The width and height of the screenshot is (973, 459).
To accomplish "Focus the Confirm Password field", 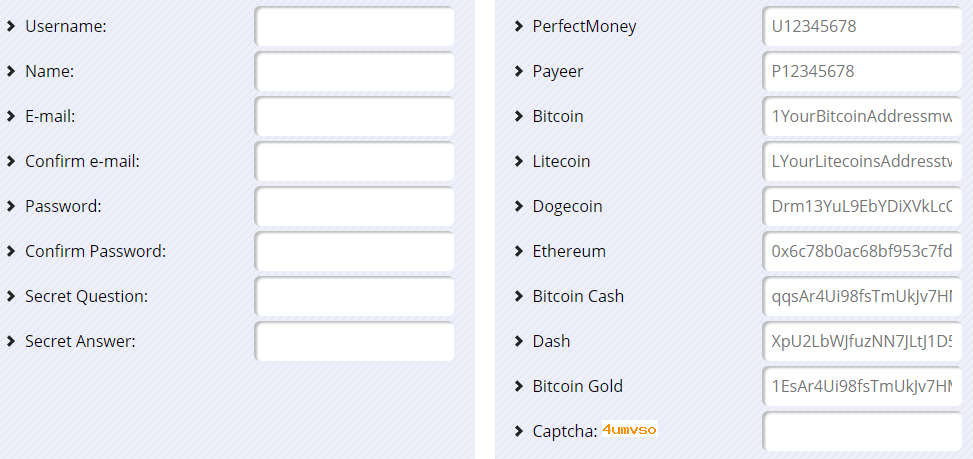I will coord(354,251).
